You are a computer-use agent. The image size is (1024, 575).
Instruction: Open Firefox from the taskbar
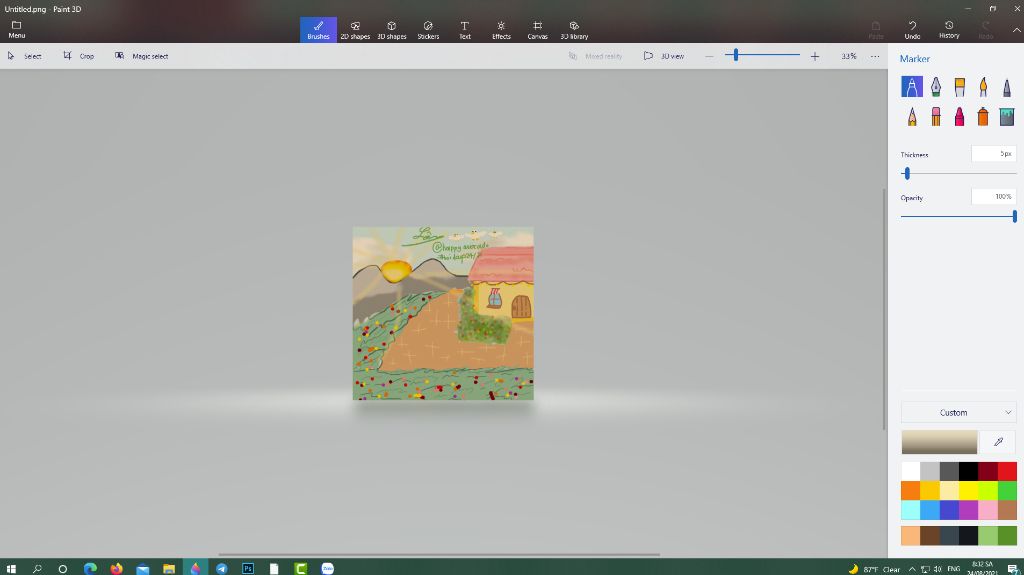116,568
